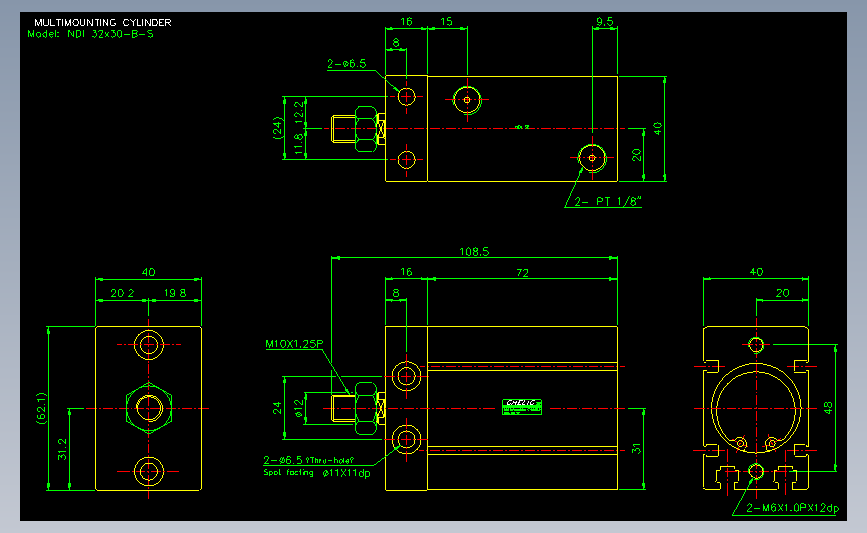Click the MULTIMOUNTING CYLINDER title text
This screenshot has height=533, width=867.
point(103,23)
